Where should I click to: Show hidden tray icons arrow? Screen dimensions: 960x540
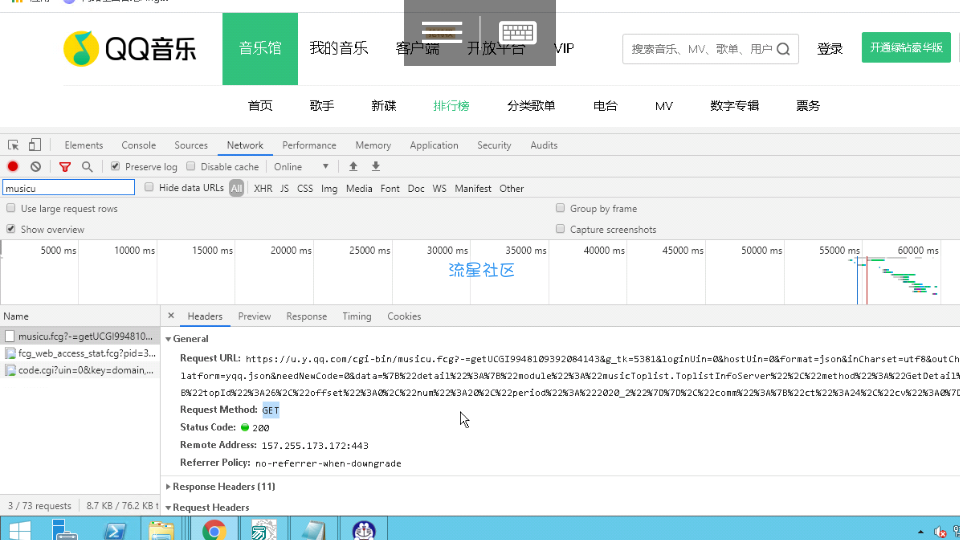(921, 531)
